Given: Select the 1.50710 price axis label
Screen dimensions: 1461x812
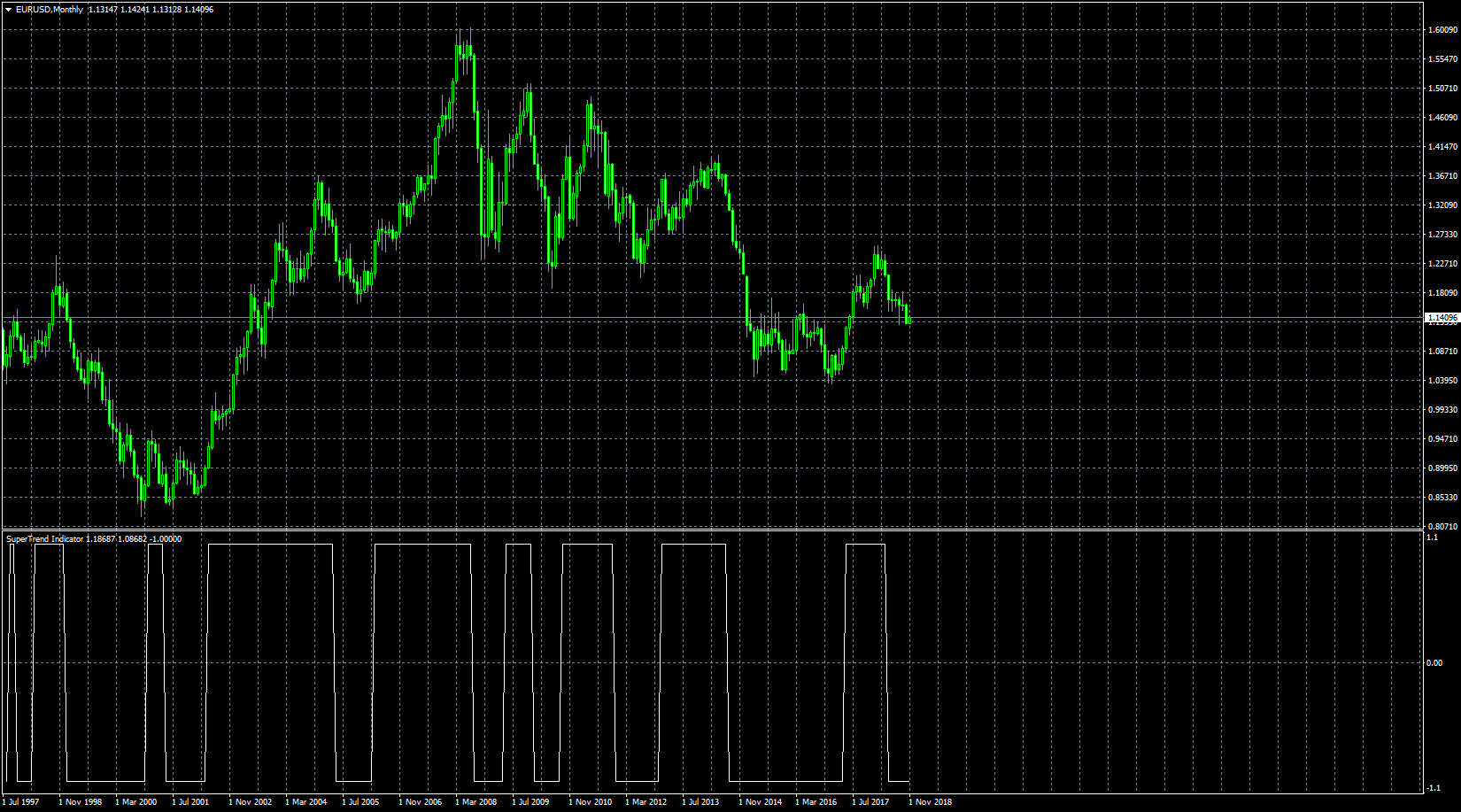Looking at the screenshot, I should pos(1442,89).
